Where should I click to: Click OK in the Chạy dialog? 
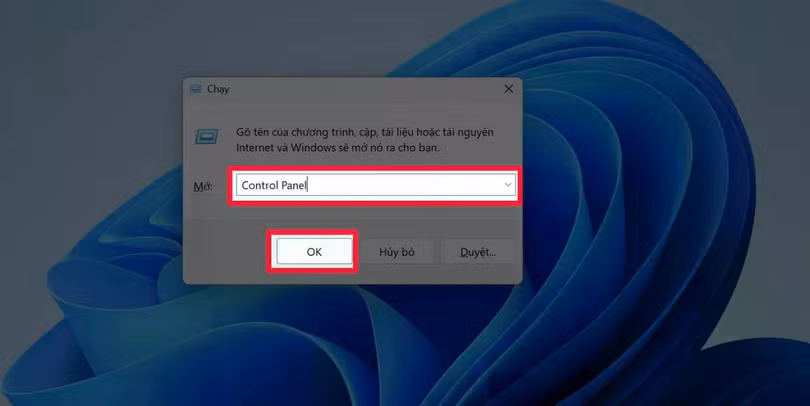(x=314, y=252)
